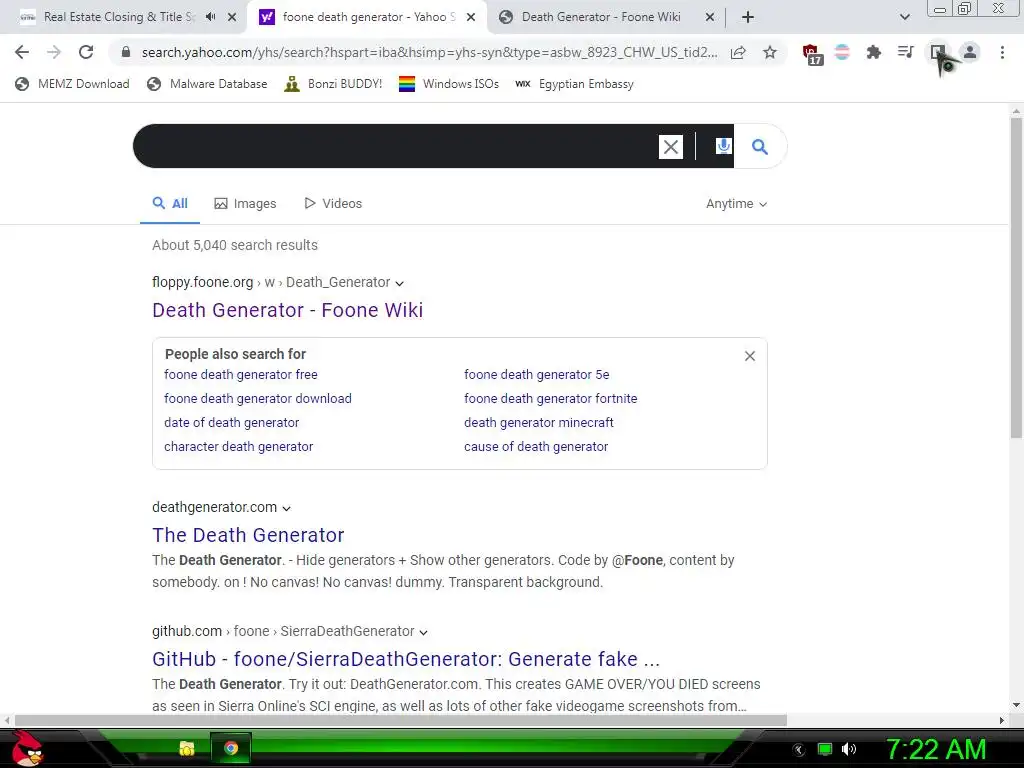This screenshot has height=768, width=1024.
Task: Expand floppy.foone.org result options arrow
Action: tap(400, 283)
